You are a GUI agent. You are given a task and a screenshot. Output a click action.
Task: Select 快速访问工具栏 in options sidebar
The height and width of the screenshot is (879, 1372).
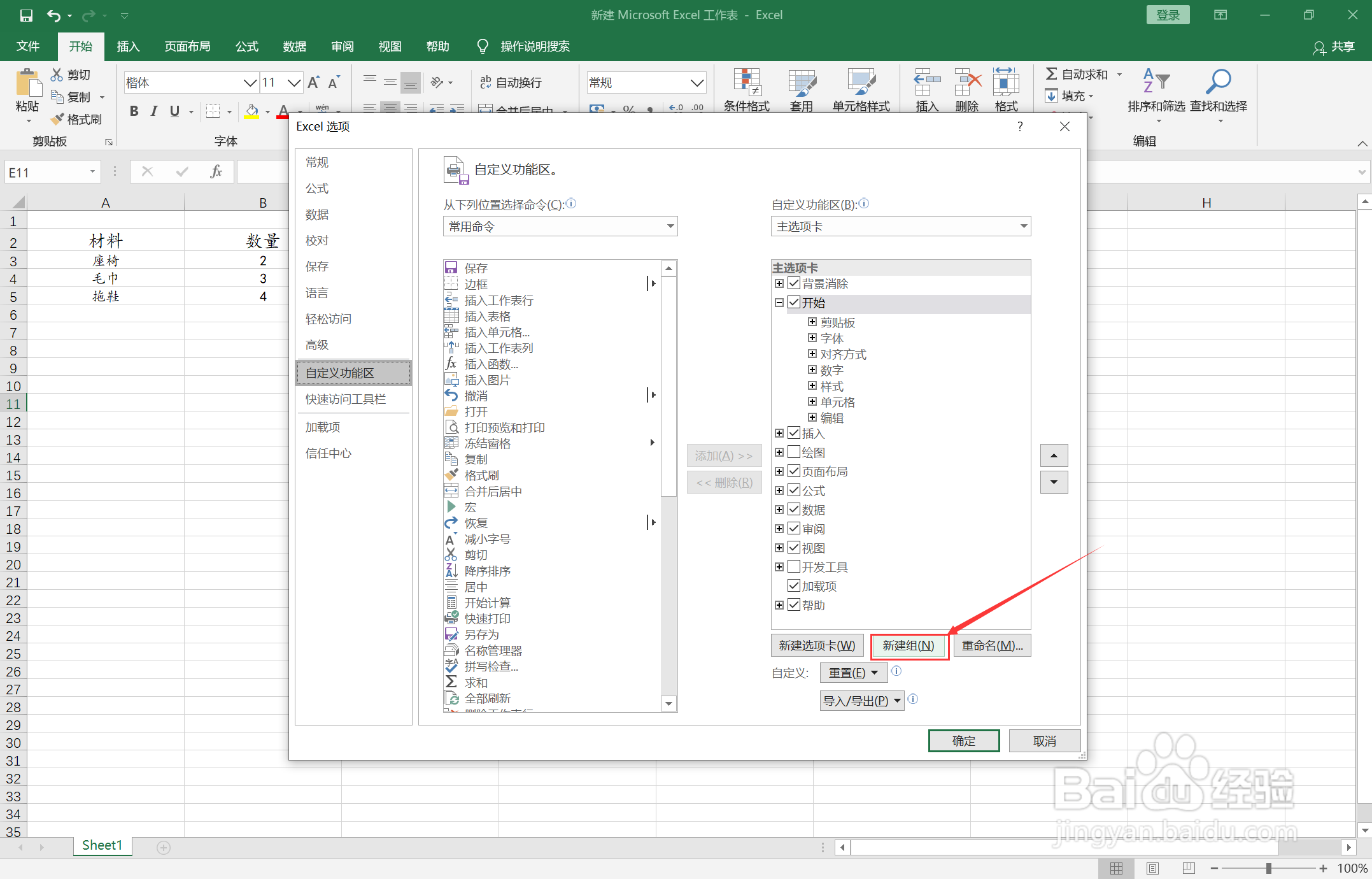coord(346,399)
